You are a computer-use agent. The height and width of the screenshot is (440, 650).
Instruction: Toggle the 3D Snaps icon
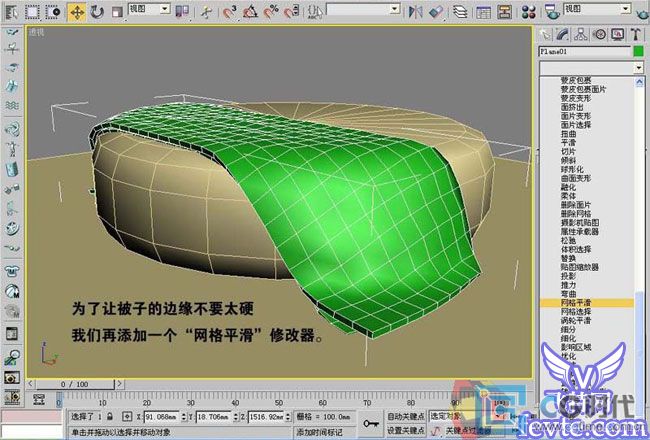pos(229,12)
